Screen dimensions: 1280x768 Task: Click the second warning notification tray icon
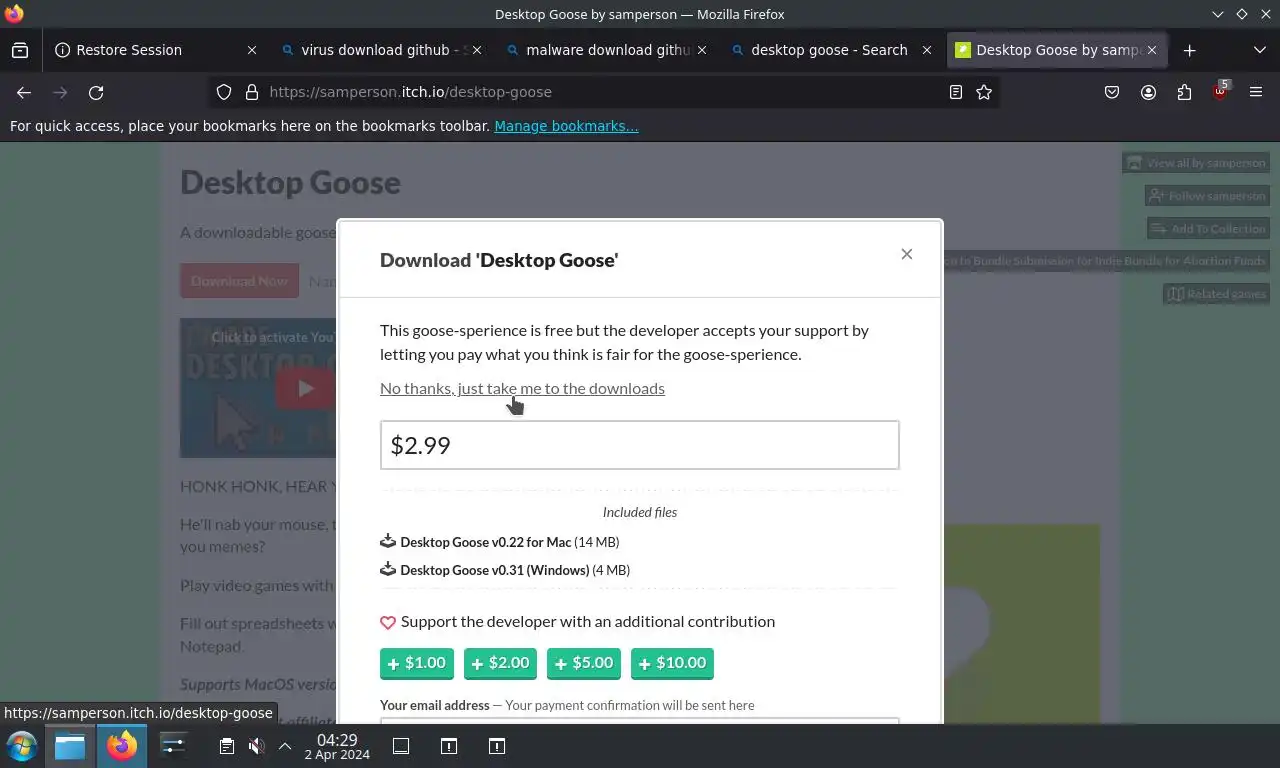497,746
